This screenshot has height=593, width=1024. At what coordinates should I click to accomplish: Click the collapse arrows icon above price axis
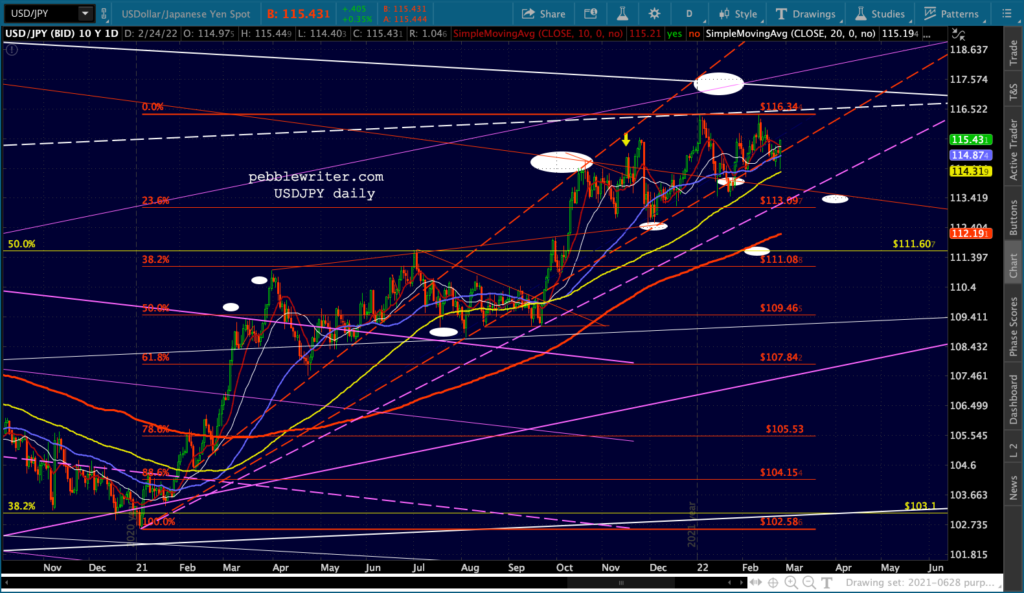[x=958, y=34]
